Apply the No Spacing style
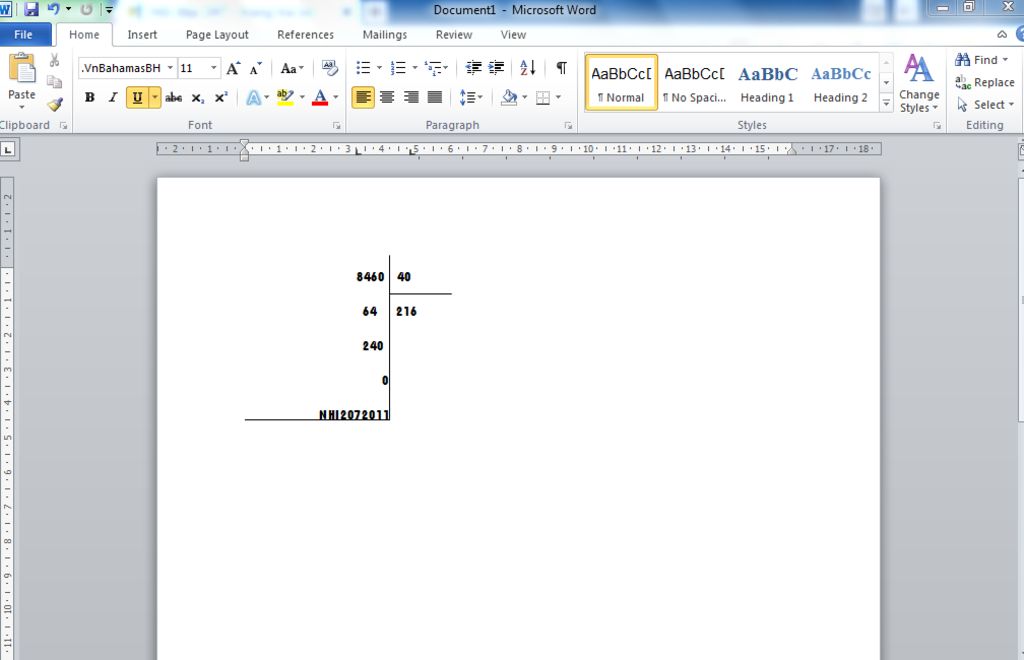 click(694, 83)
